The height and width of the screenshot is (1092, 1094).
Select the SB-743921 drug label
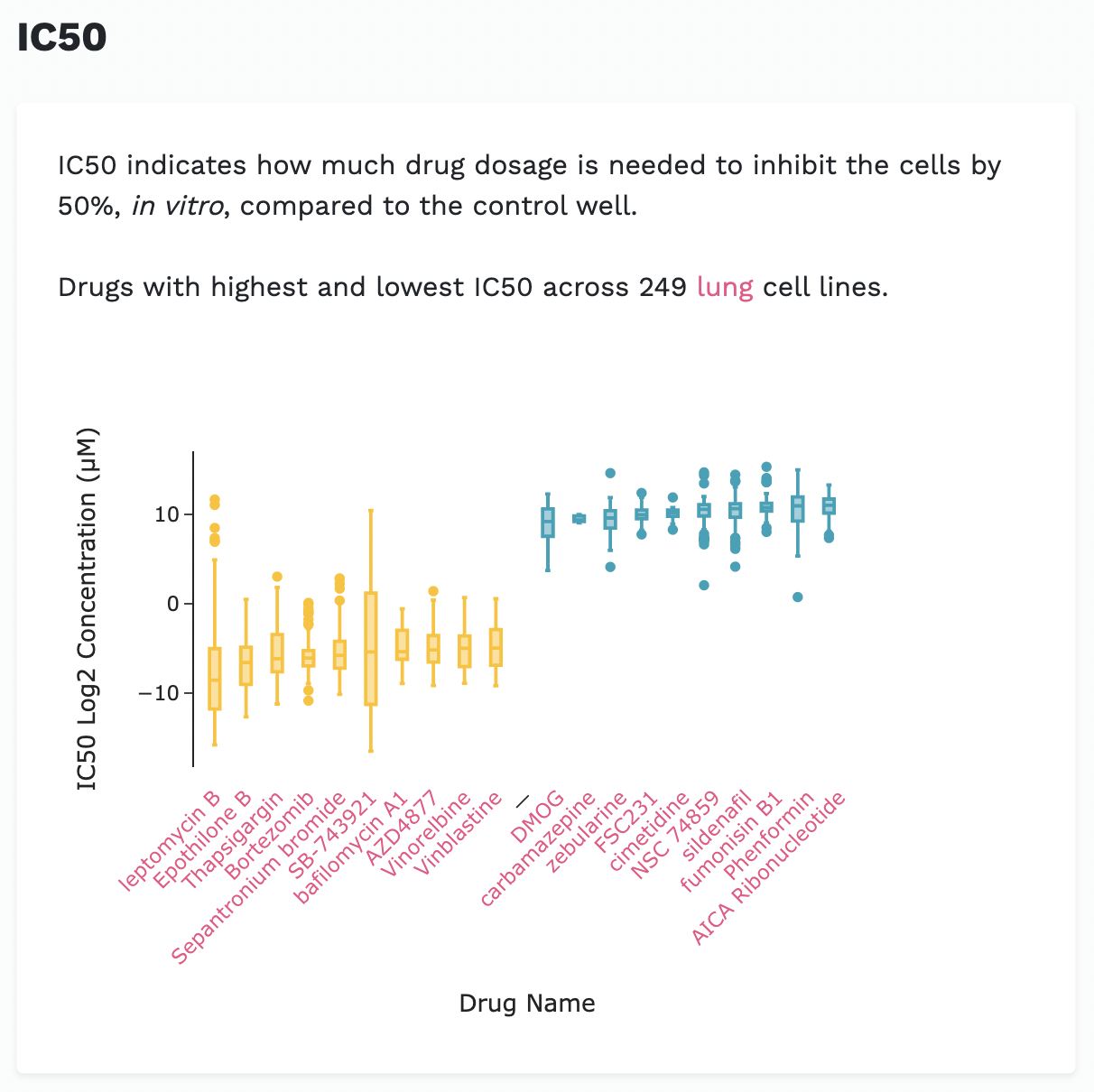coord(331,836)
